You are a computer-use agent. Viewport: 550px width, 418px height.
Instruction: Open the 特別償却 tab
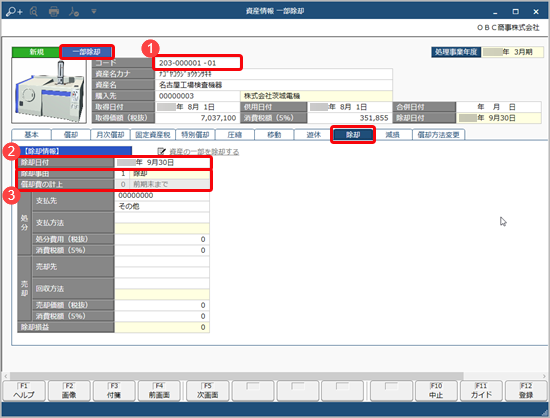[x=195, y=135]
